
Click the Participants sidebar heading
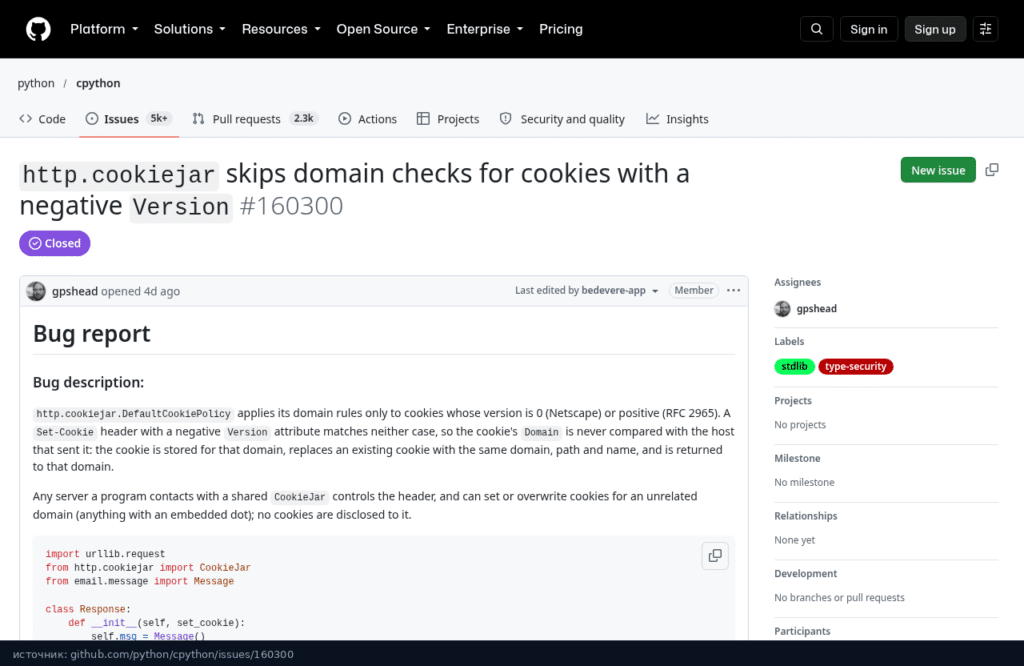point(802,631)
